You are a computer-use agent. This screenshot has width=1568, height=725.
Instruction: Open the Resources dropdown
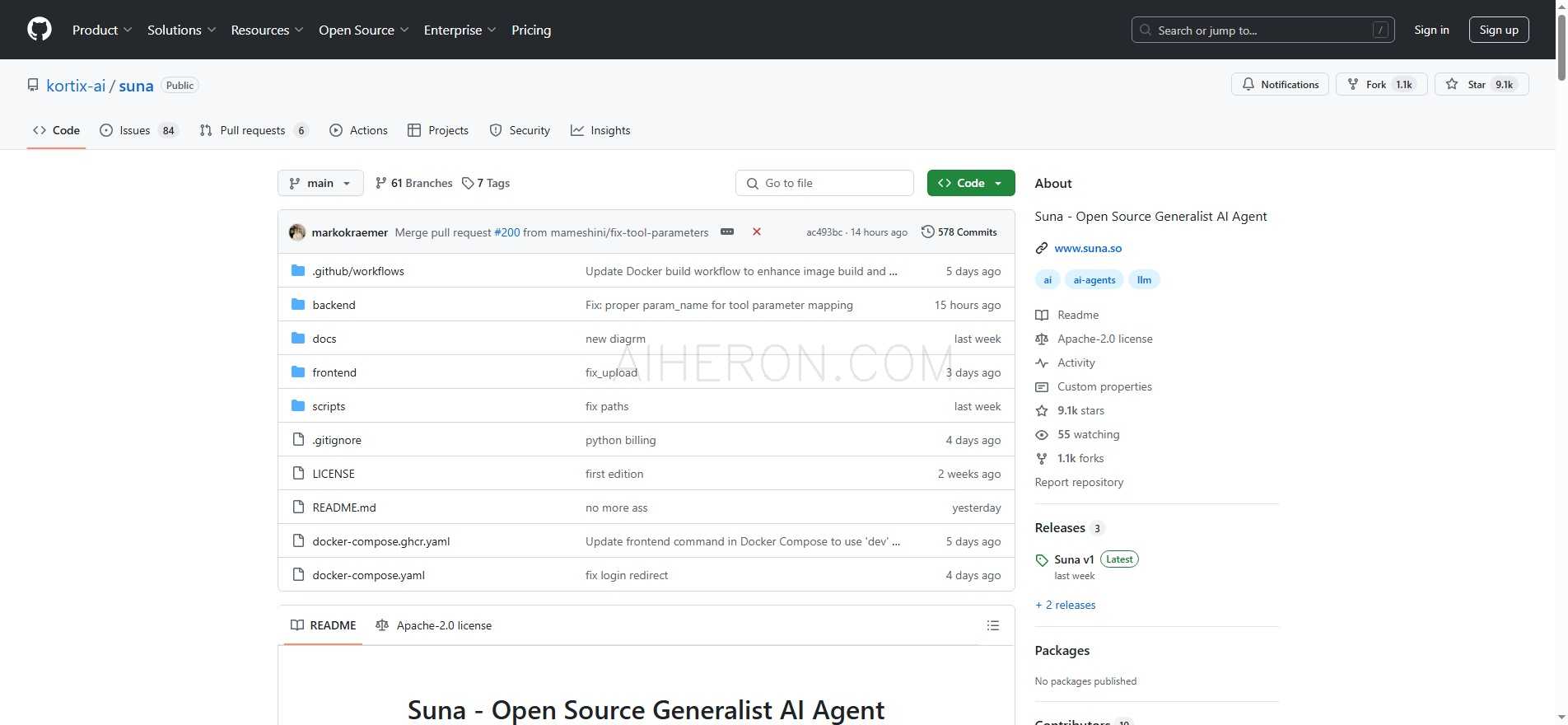(267, 30)
